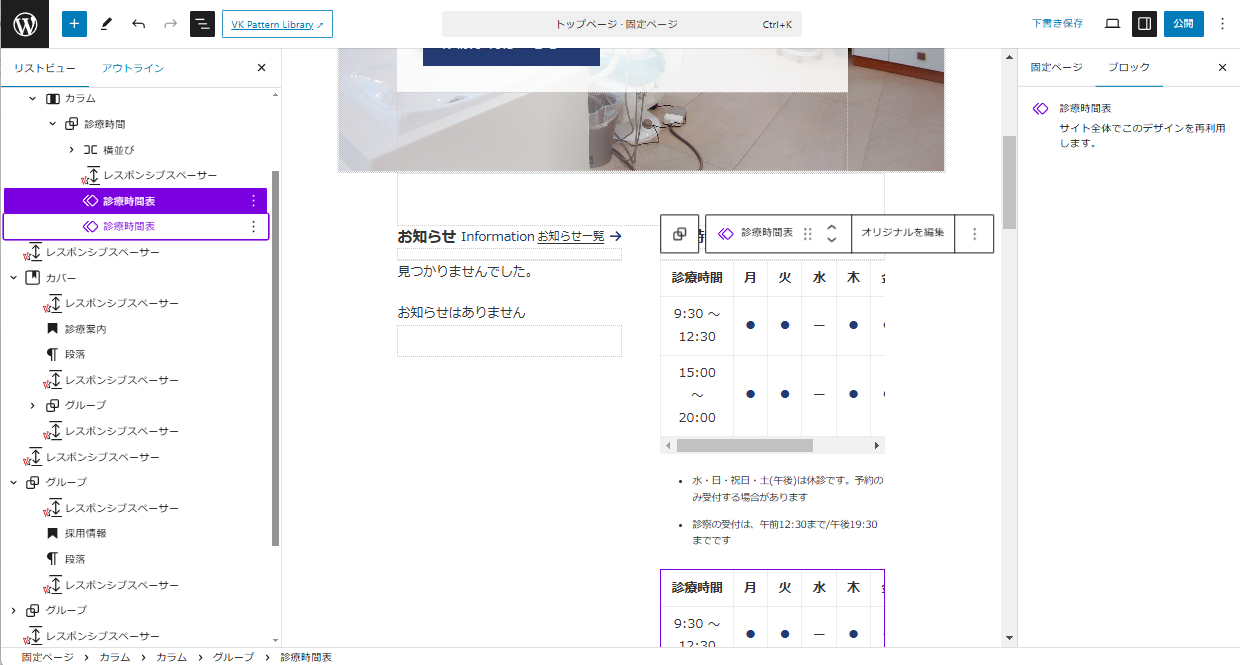Click 下書き保存 to save draft
Viewport: 1240px width, 665px height.
tap(1057, 24)
